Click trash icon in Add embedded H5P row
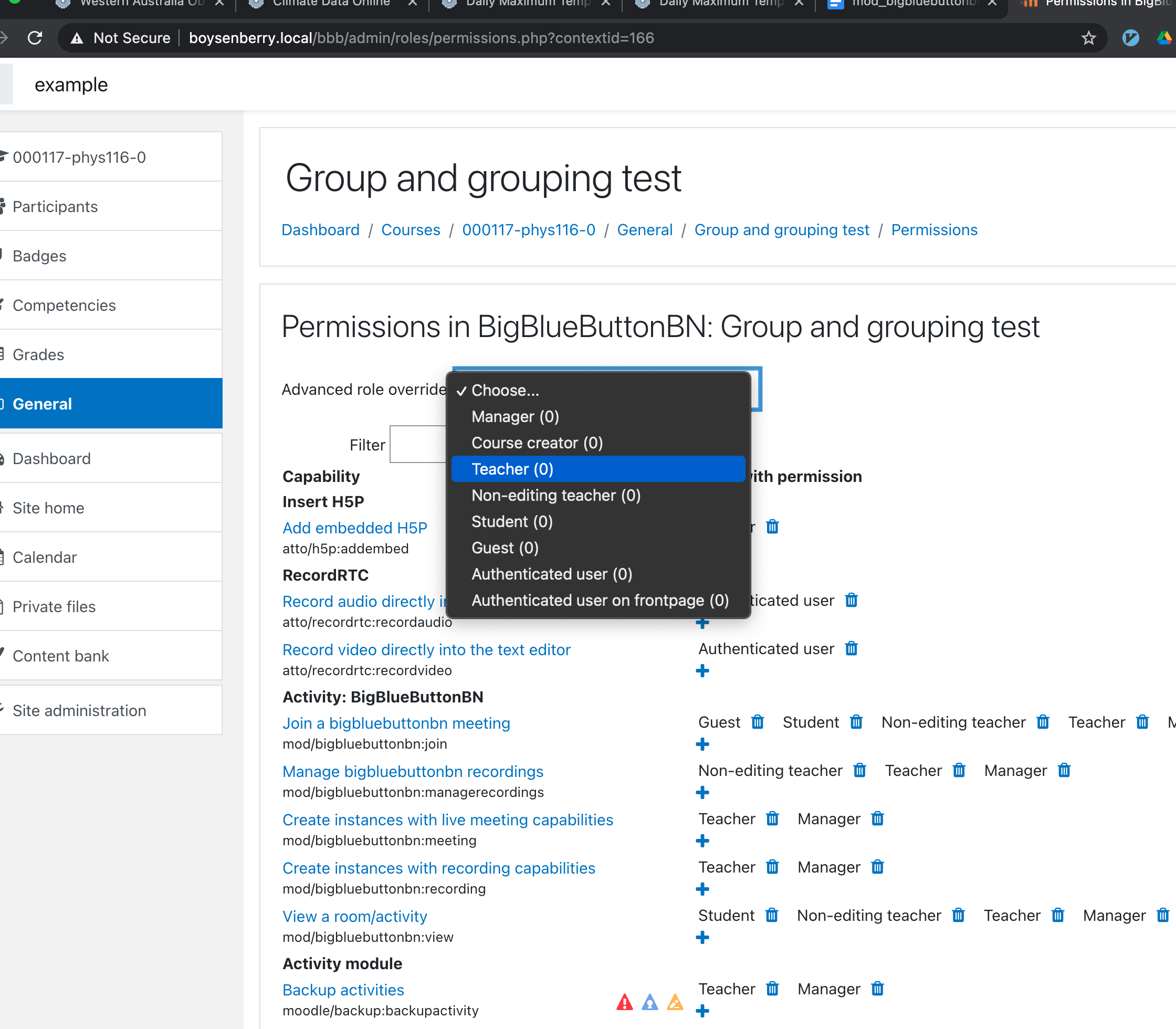The image size is (1176, 1029). click(772, 527)
